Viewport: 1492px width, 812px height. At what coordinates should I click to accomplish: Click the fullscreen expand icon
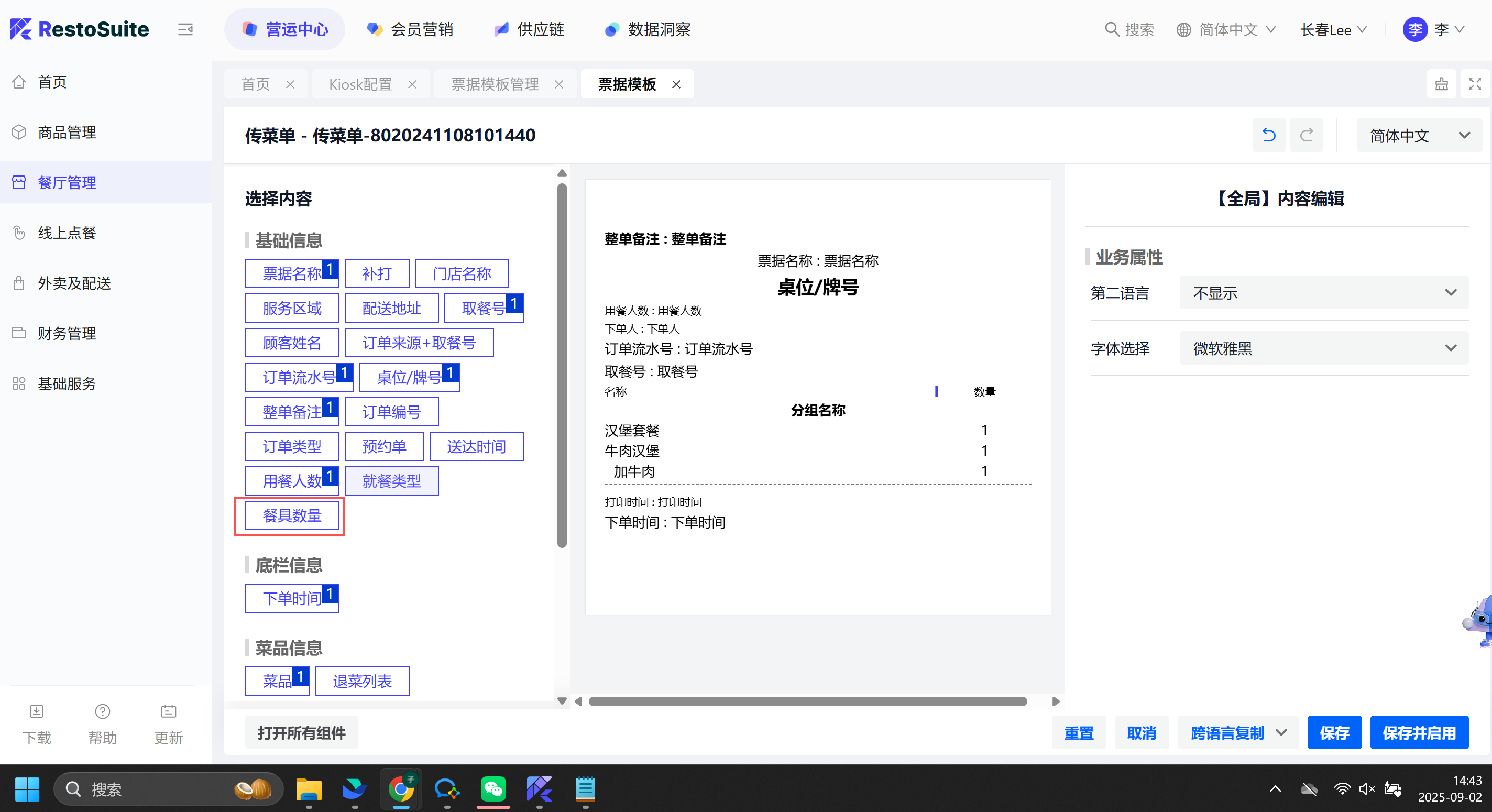coord(1475,84)
